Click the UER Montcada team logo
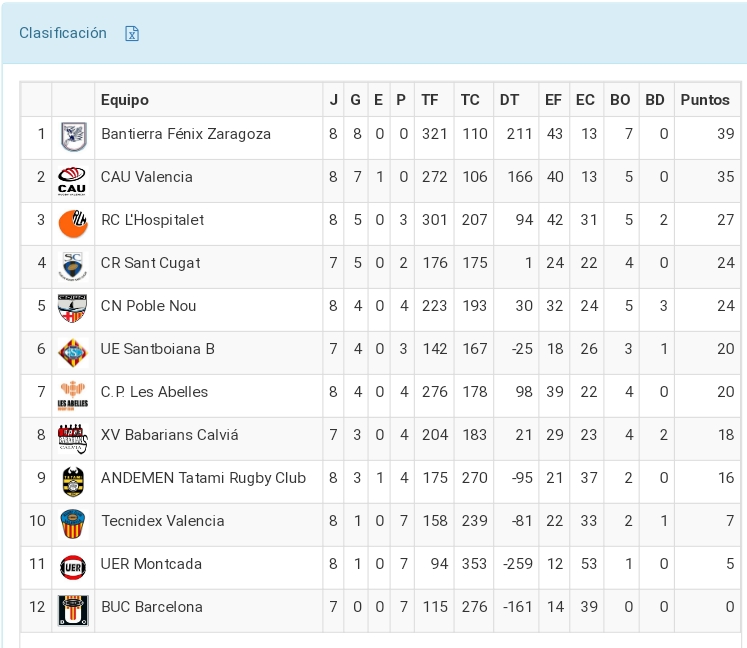Image resolution: width=747 pixels, height=648 pixels. point(72,566)
